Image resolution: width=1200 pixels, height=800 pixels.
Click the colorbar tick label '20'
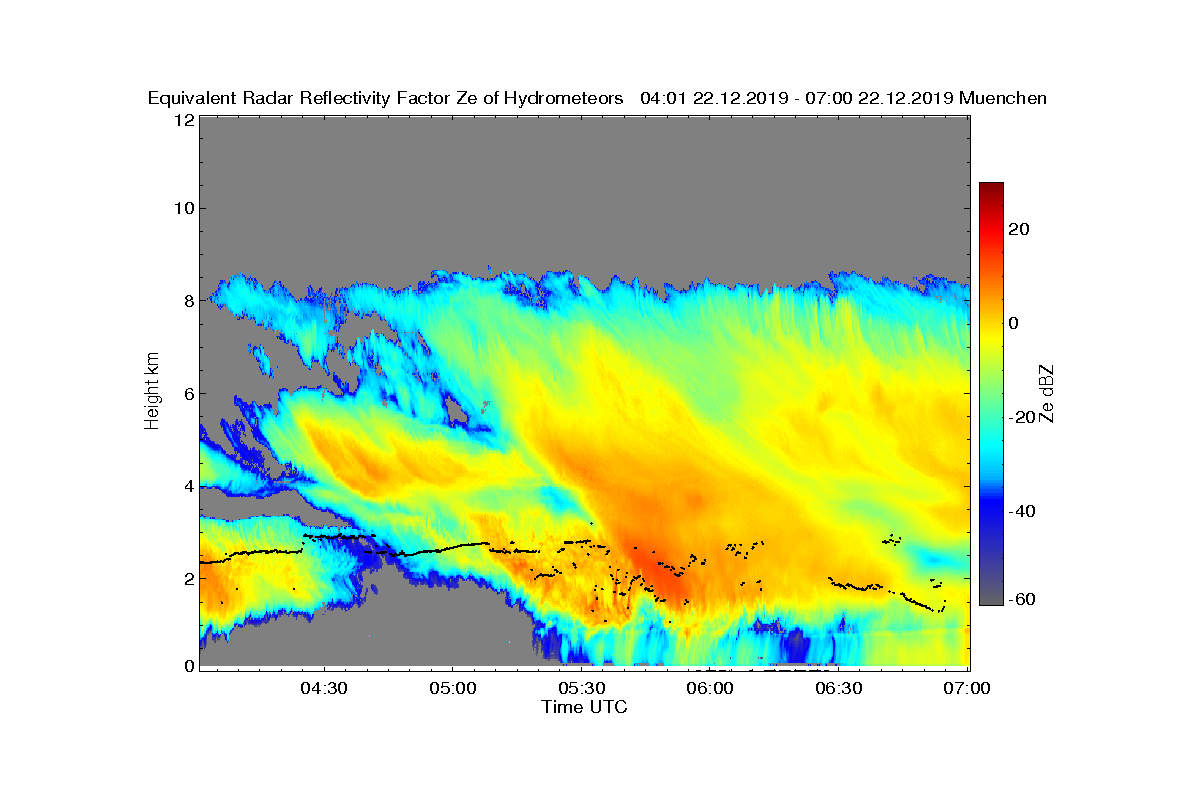[x=1019, y=229]
